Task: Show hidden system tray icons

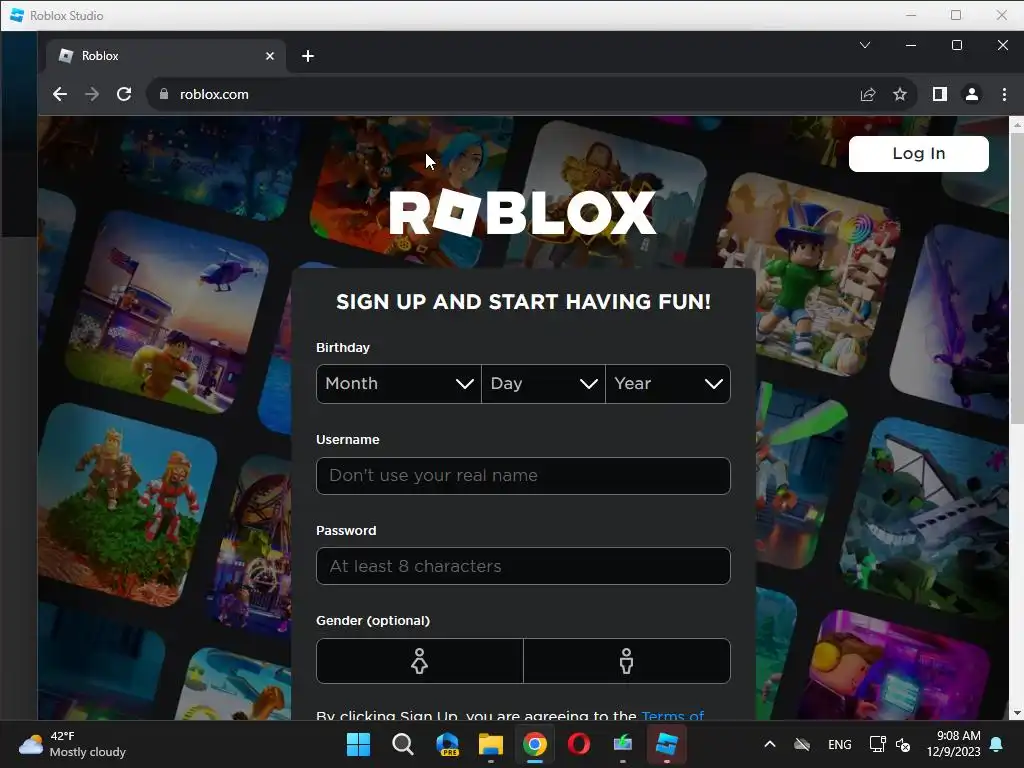Action: click(770, 744)
